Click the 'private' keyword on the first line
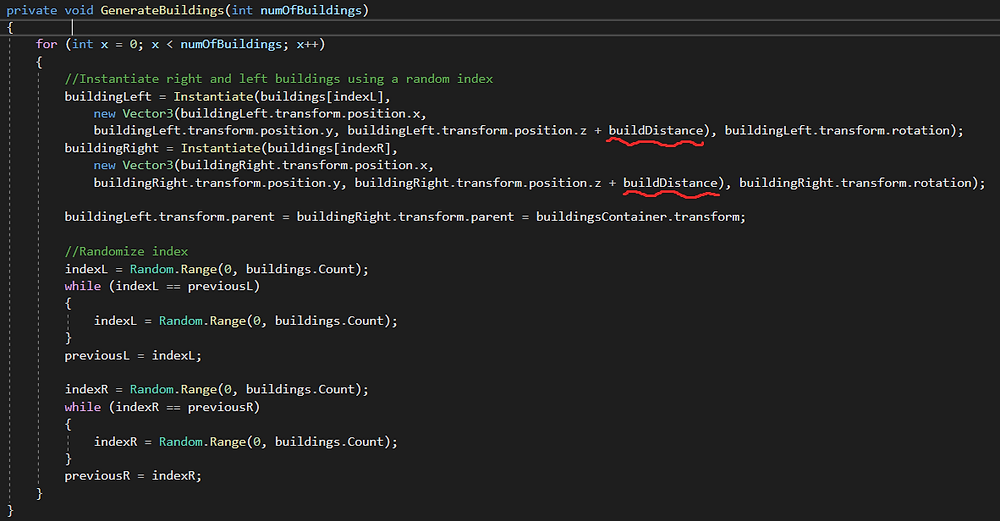Image resolution: width=1000 pixels, height=521 pixels. [32, 10]
